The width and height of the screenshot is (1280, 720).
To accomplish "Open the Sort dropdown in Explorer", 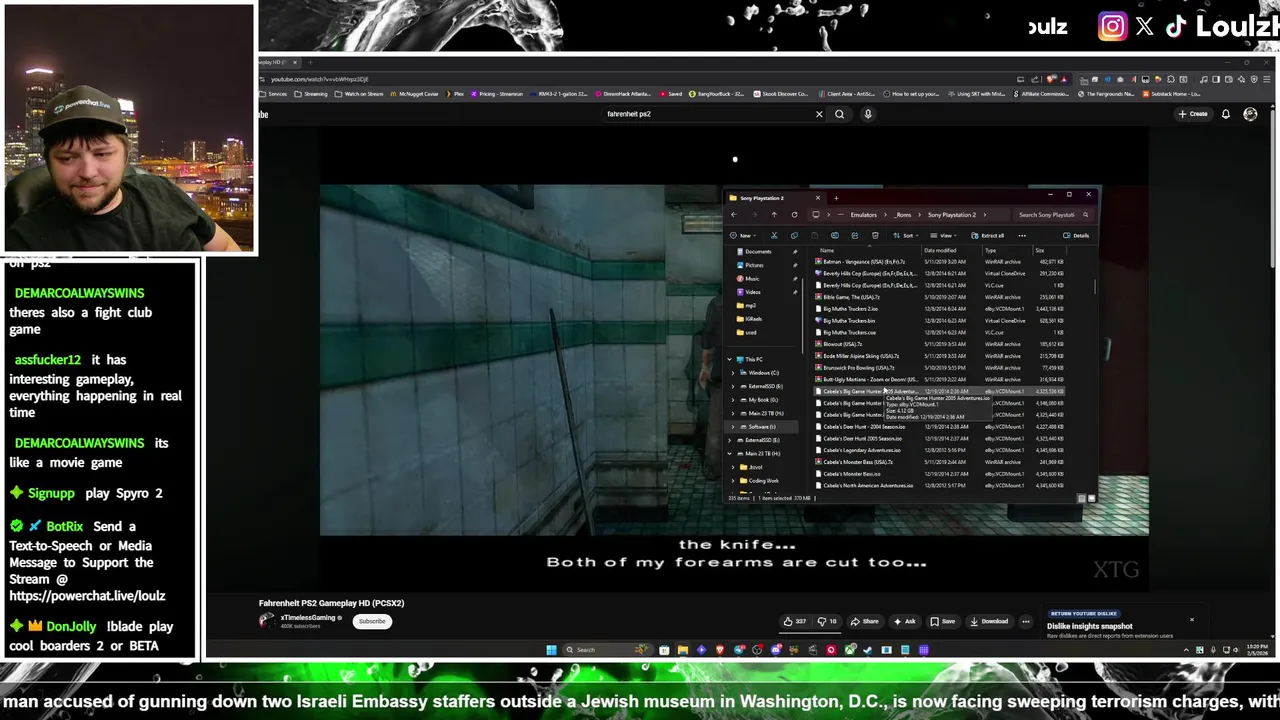I will (x=906, y=236).
